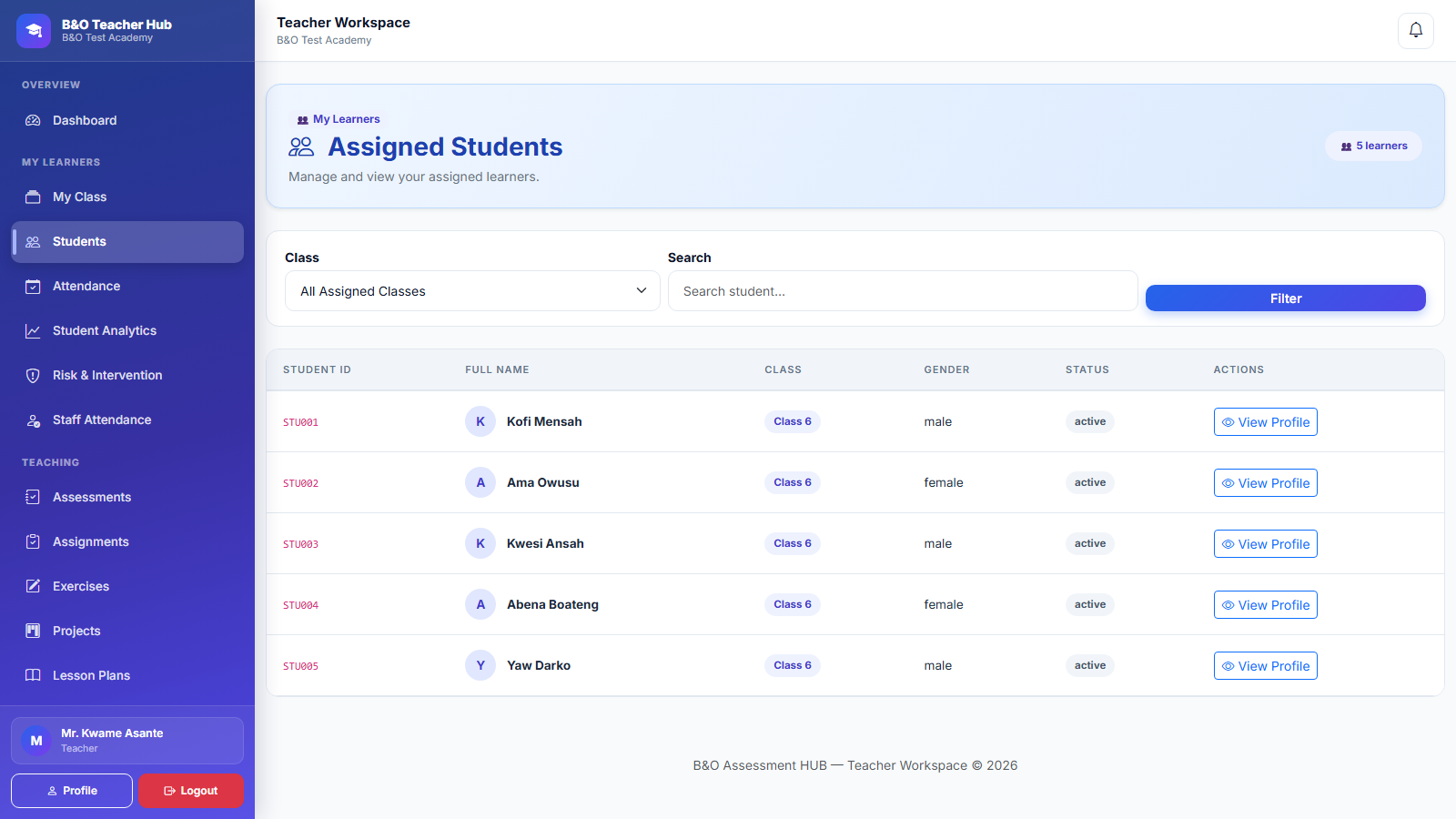This screenshot has width=1456, height=819.
Task: Click the Staff Attendance person icon
Action: pyautogui.click(x=33, y=420)
